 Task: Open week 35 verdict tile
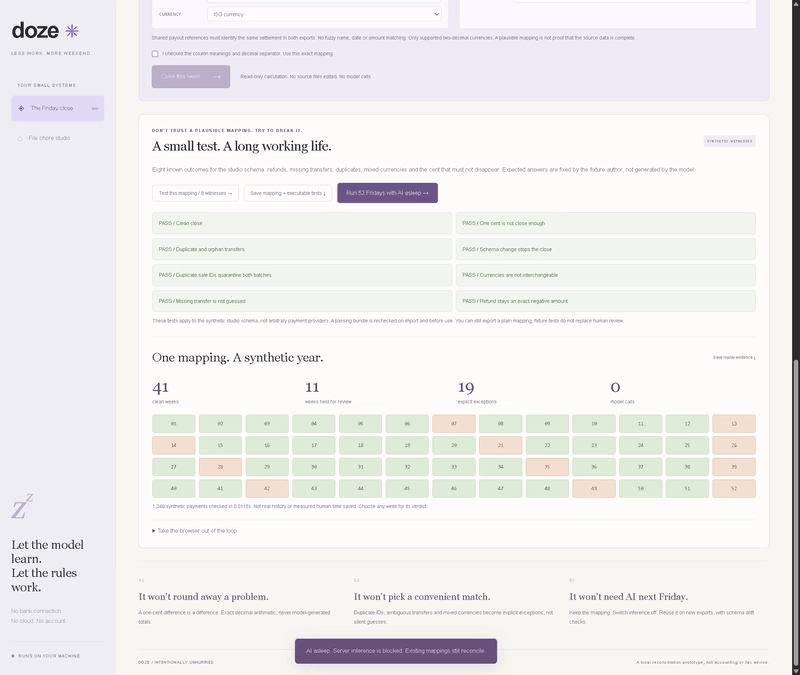(x=547, y=467)
